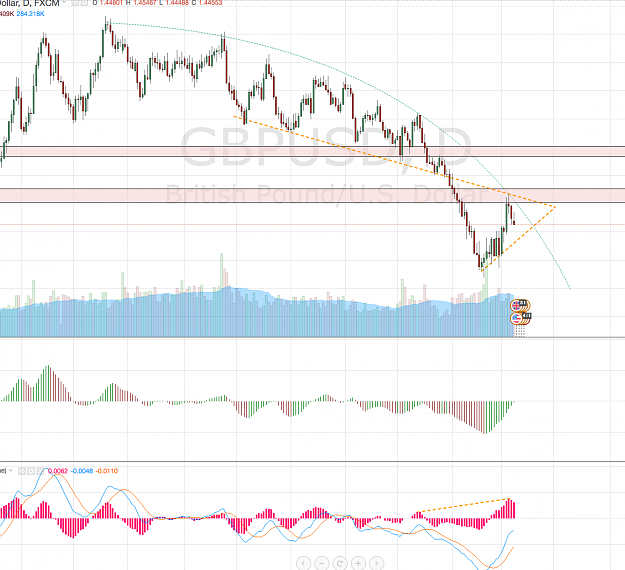This screenshot has width=625, height=570.
Task: Click the close price value 1.44553
Action: [x=211, y=3]
